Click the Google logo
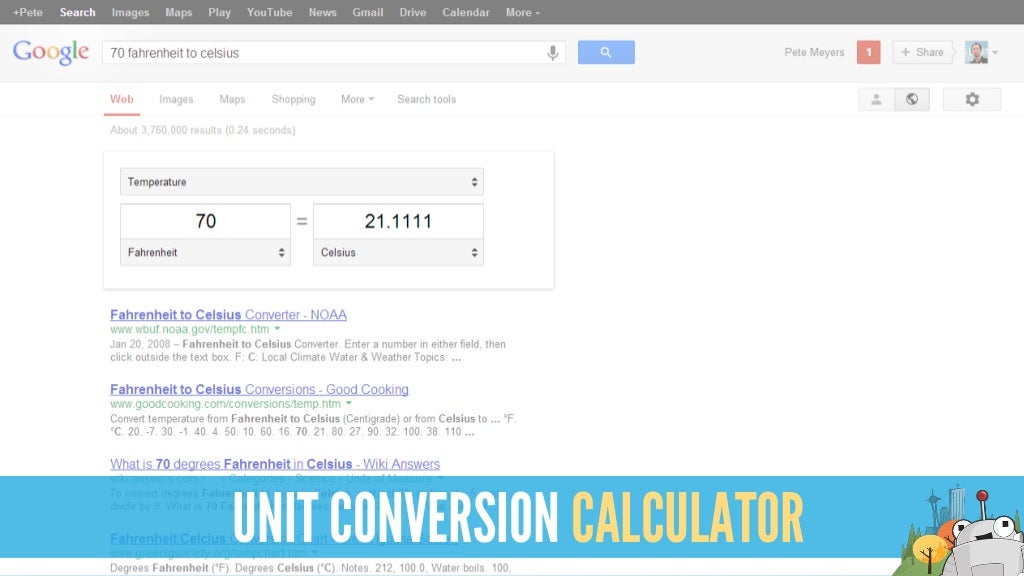Screen dimensions: 1024x576 pyautogui.click(x=51, y=52)
